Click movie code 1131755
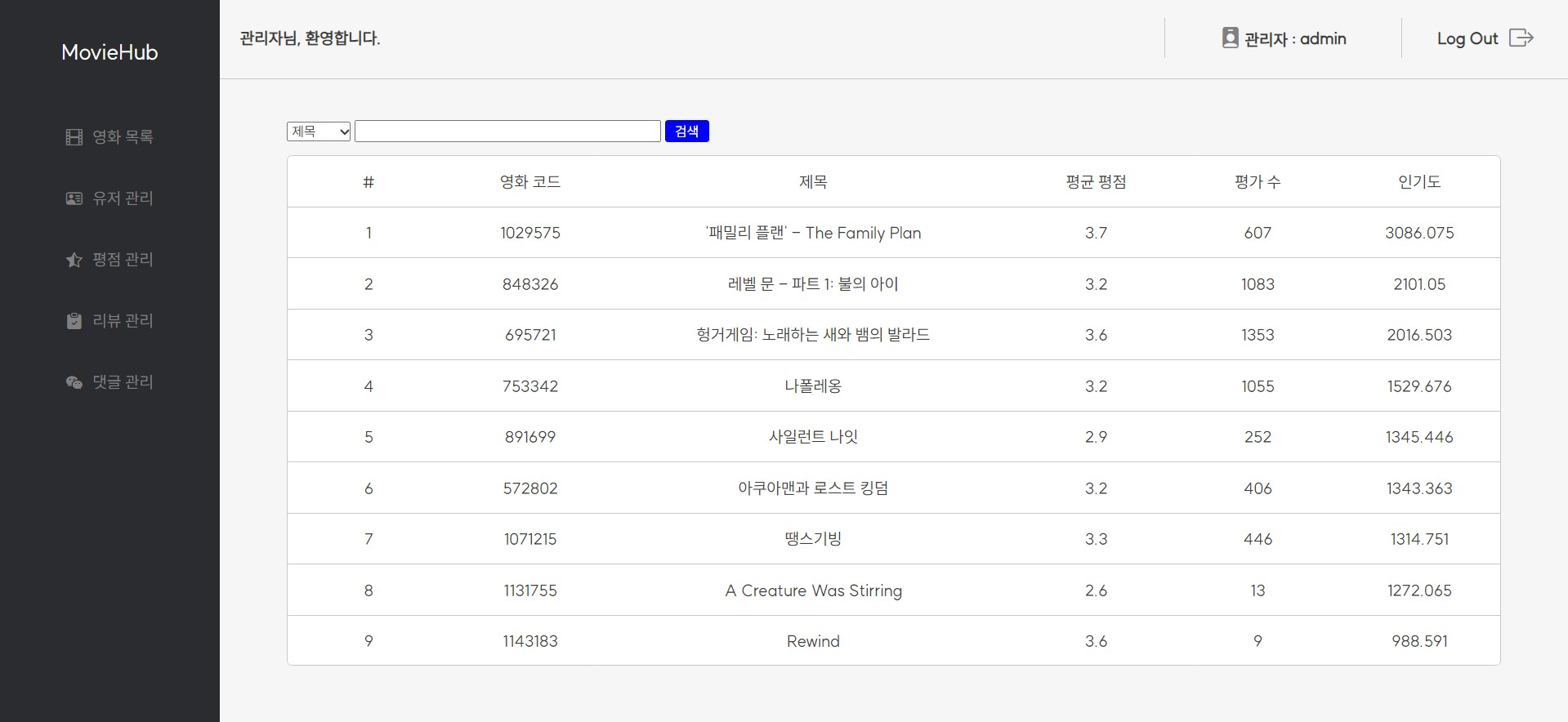 coord(530,591)
